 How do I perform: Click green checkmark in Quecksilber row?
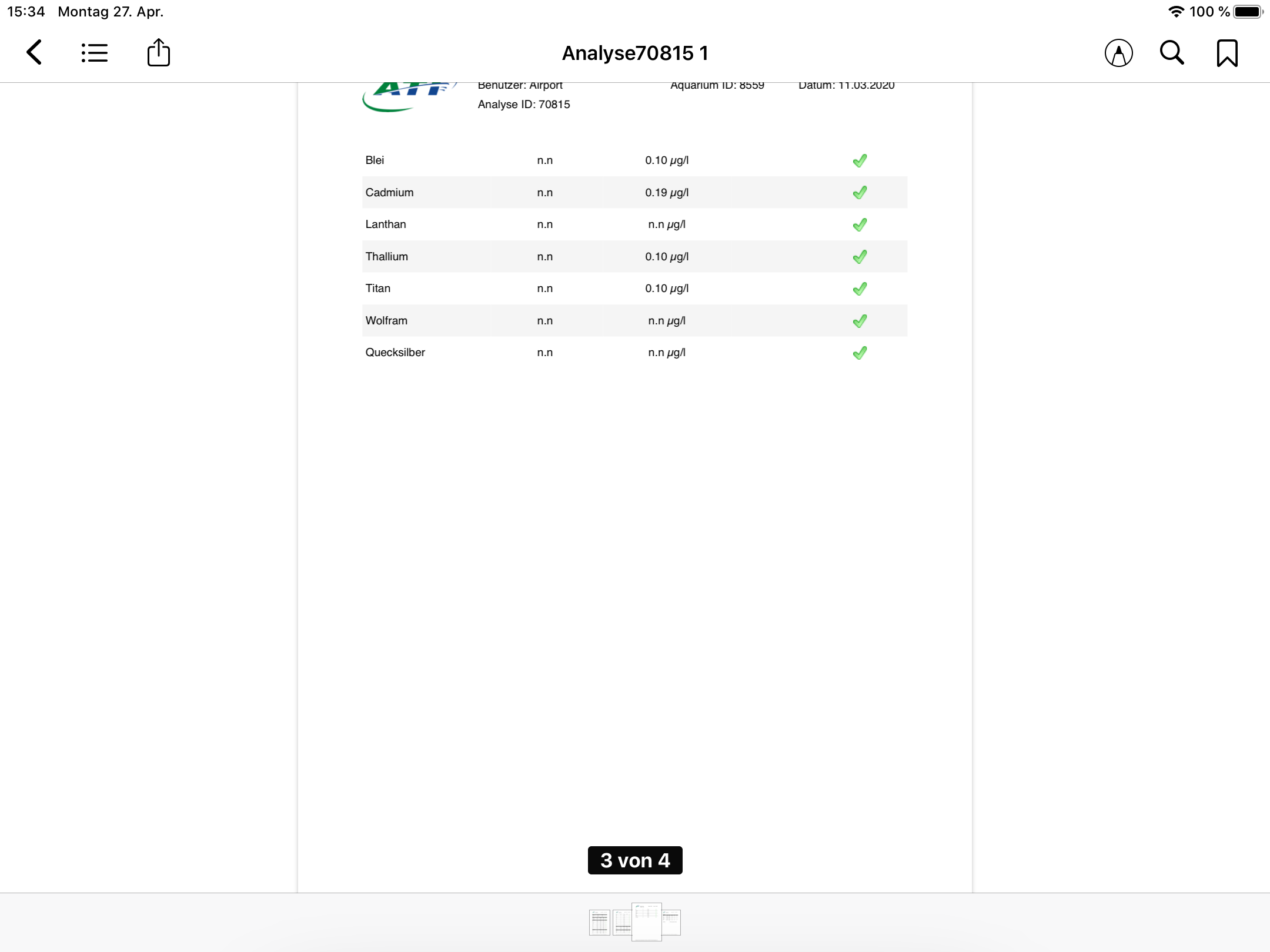(x=860, y=353)
